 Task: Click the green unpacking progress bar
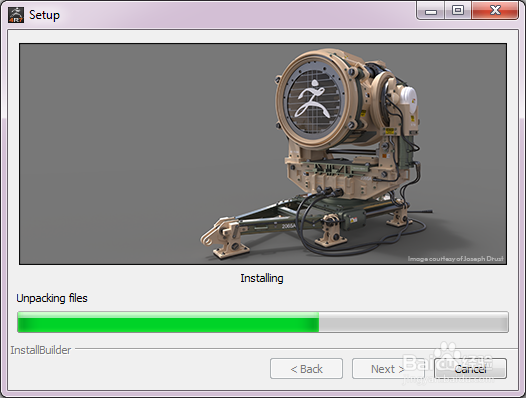point(263,322)
